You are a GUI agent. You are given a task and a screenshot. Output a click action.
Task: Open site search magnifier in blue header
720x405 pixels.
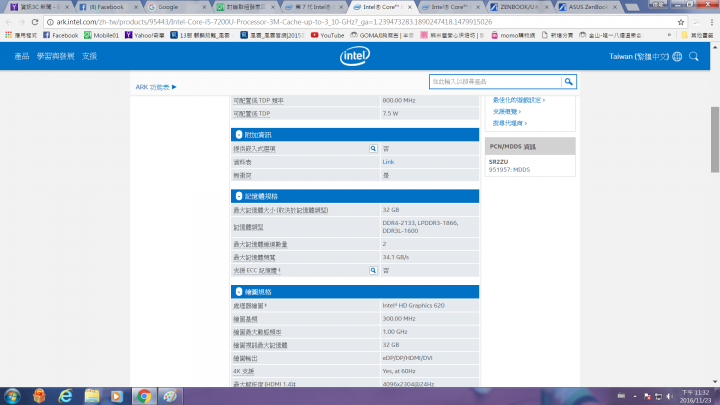point(694,56)
